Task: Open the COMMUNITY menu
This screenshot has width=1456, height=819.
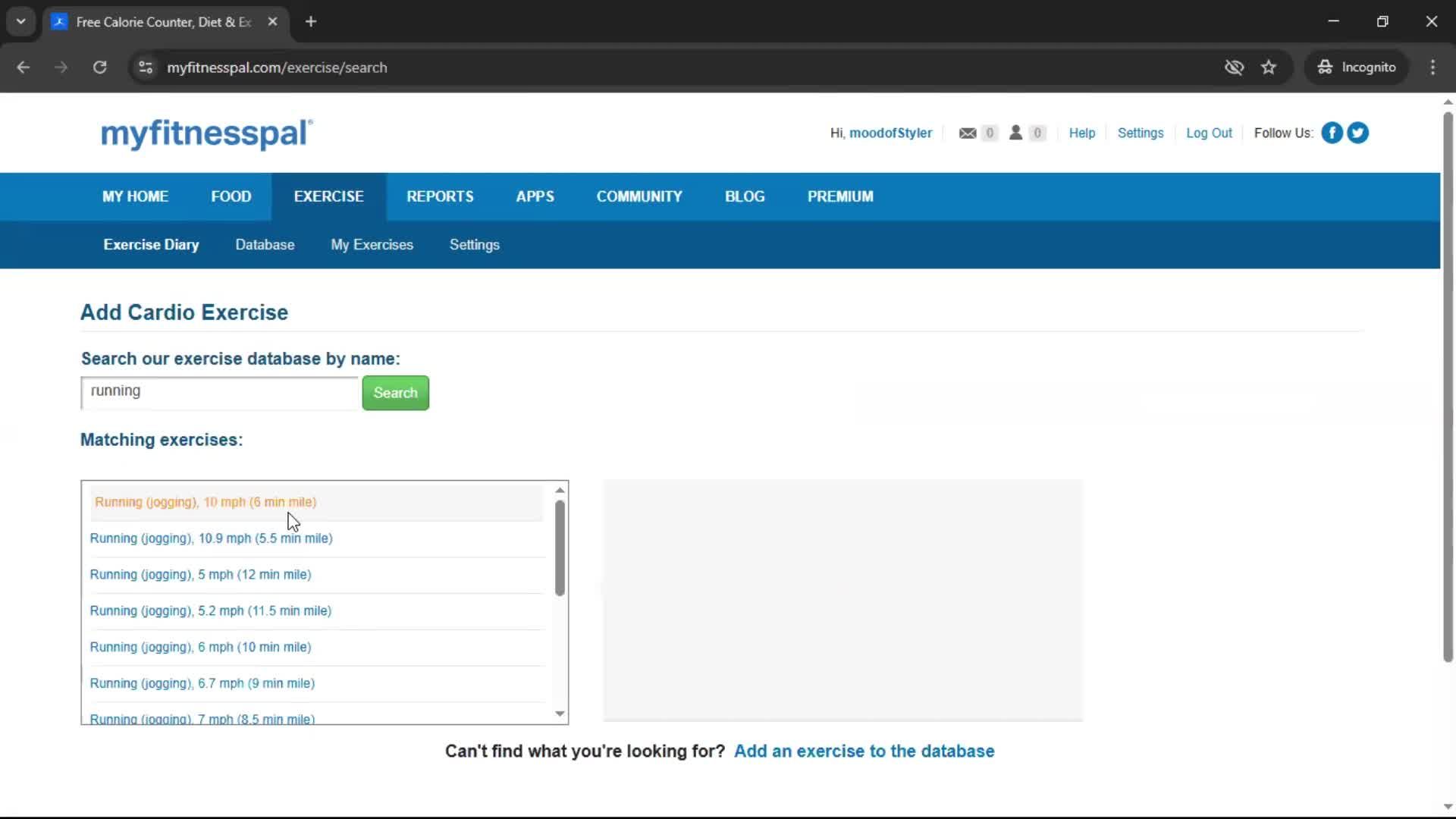Action: (639, 196)
